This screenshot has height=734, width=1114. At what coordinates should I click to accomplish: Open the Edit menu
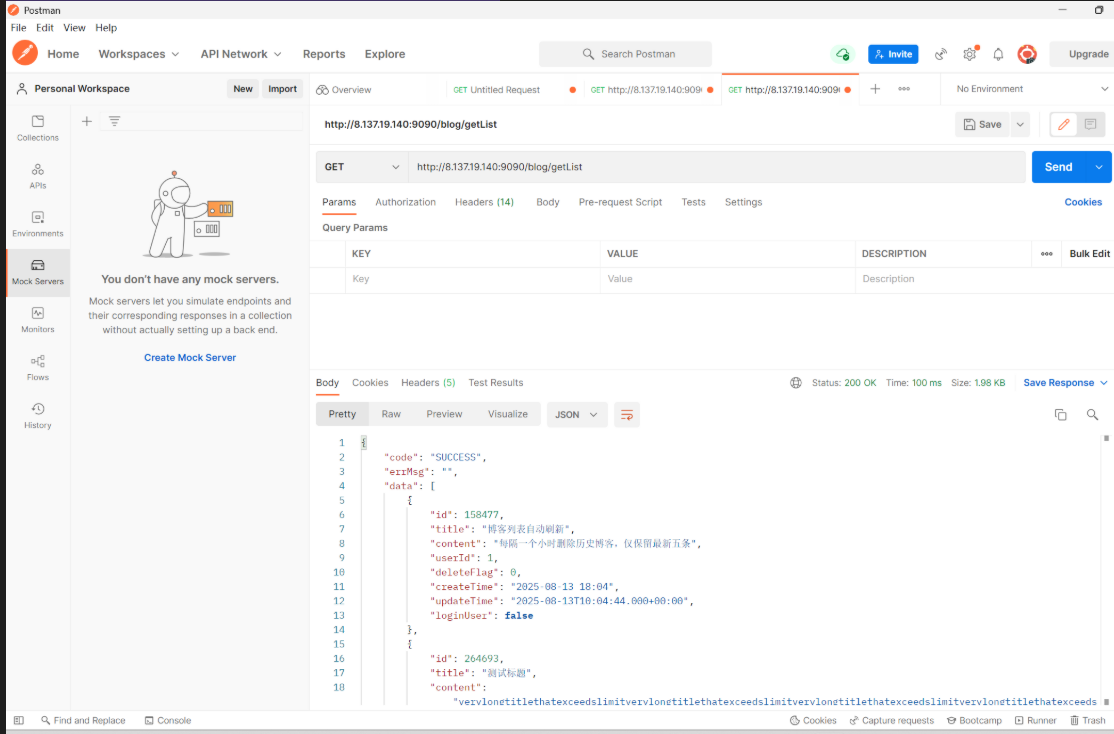click(45, 28)
